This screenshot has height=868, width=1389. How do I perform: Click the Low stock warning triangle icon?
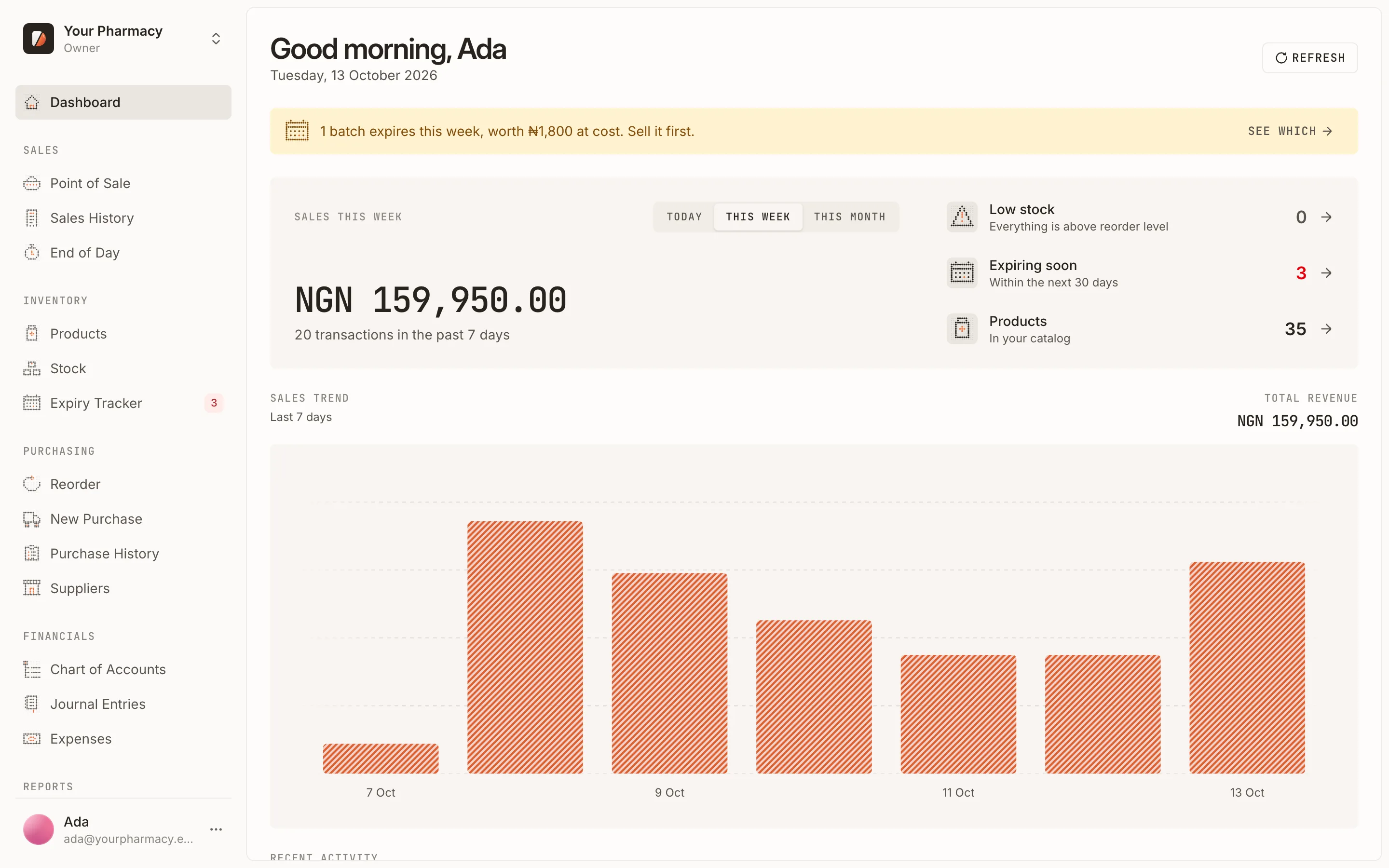(x=962, y=217)
